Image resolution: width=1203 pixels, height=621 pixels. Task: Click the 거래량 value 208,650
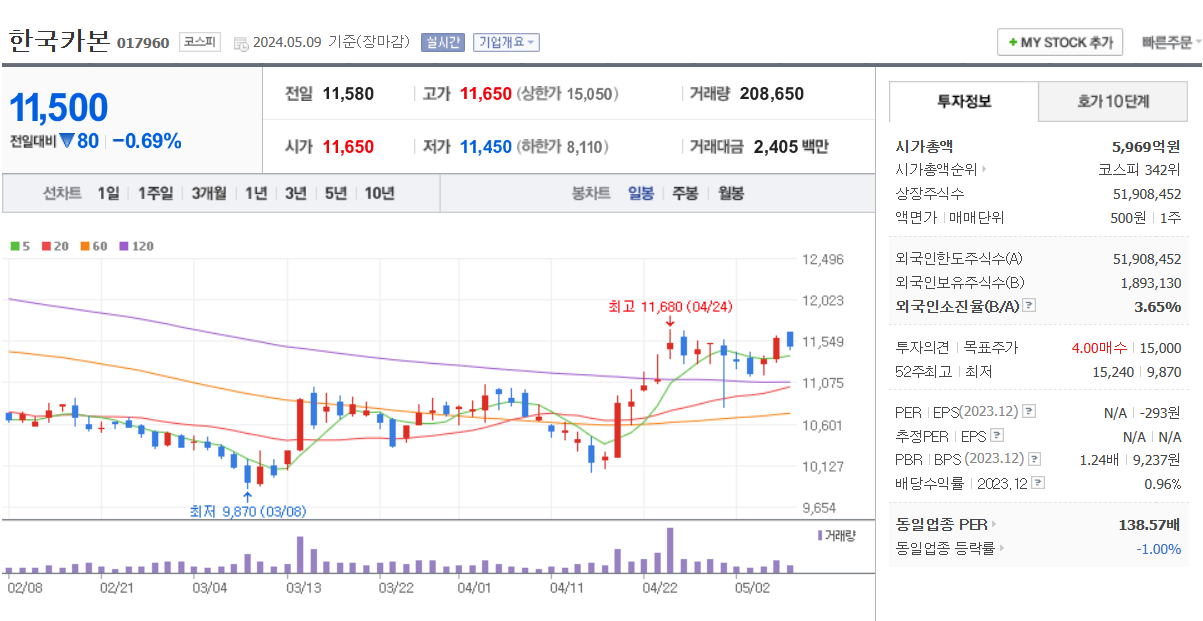point(772,94)
